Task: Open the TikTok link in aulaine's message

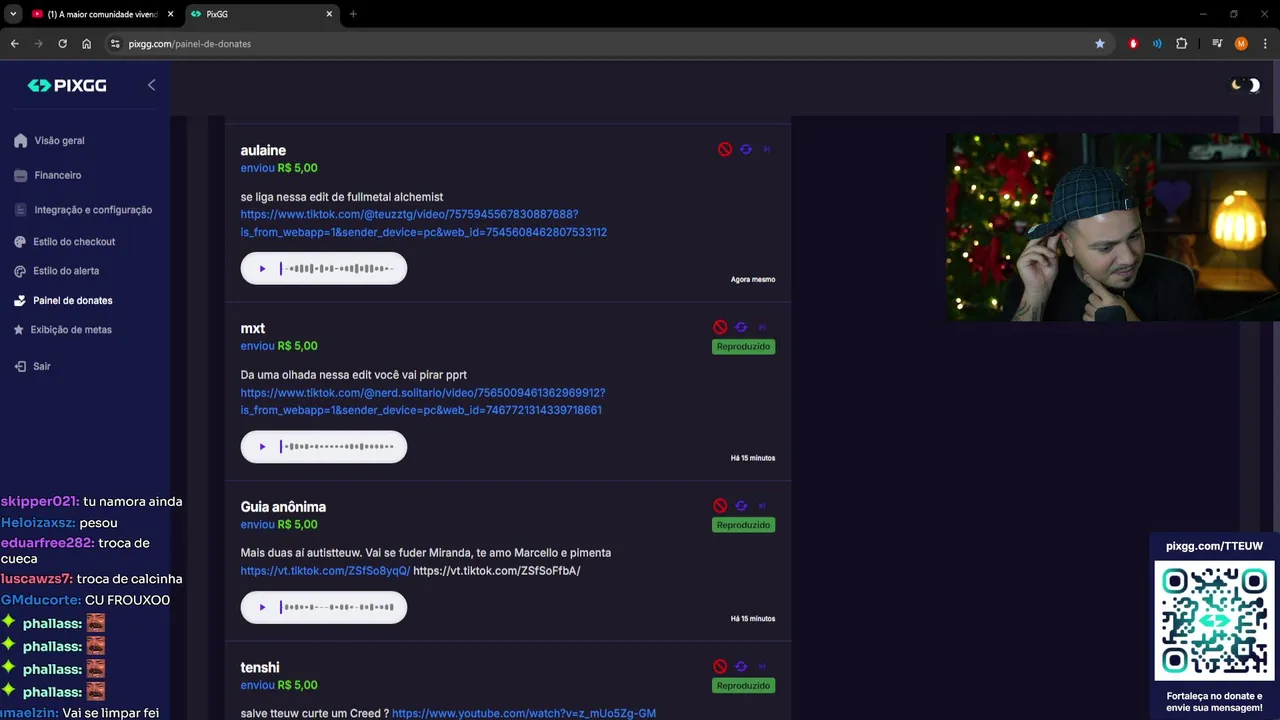Action: point(423,223)
